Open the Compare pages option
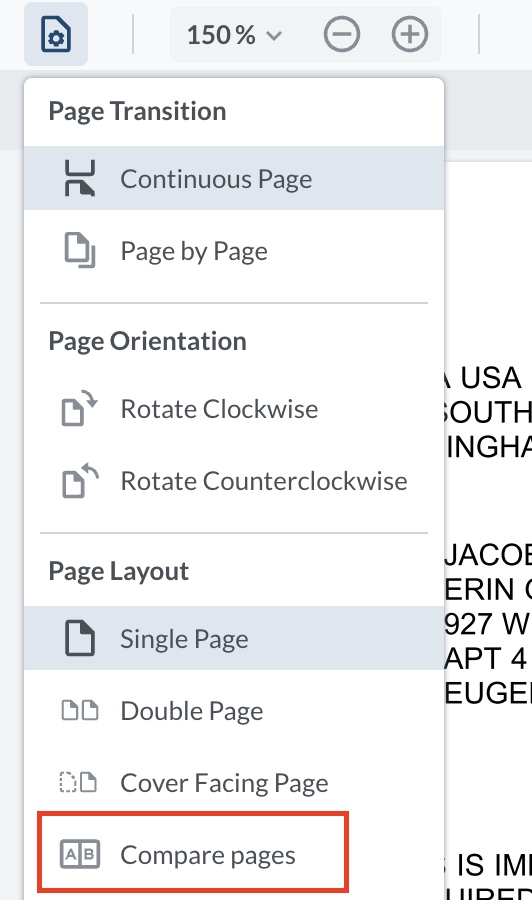Image resolution: width=532 pixels, height=900 pixels. coord(193,855)
